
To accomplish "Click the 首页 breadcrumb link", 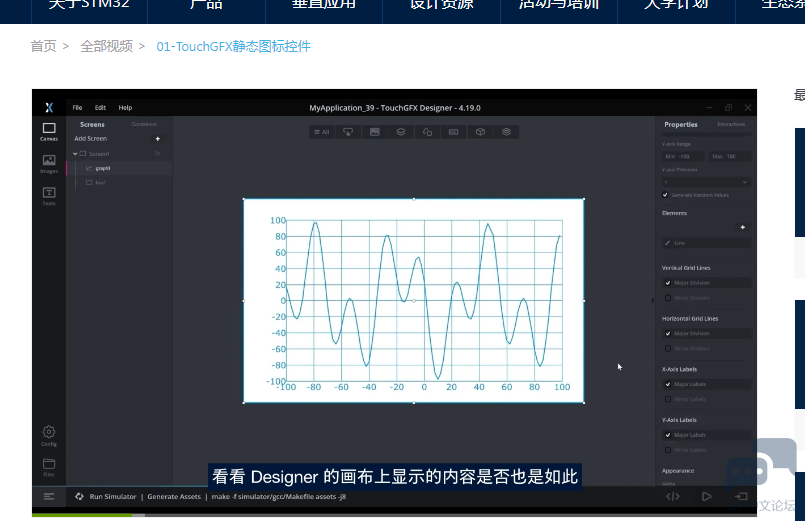I will tap(43, 46).
